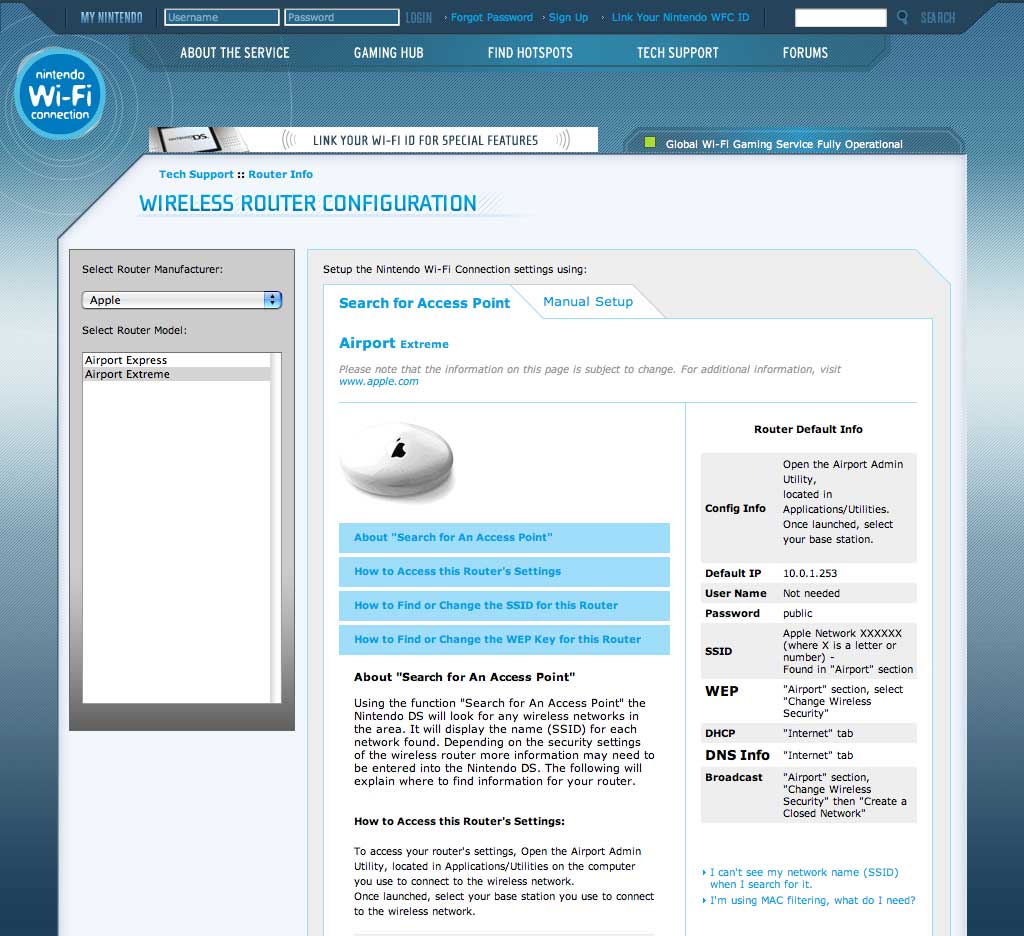Jump to How to Find or Change the WEP Key
Image resolution: width=1024 pixels, height=936 pixels.
click(504, 639)
